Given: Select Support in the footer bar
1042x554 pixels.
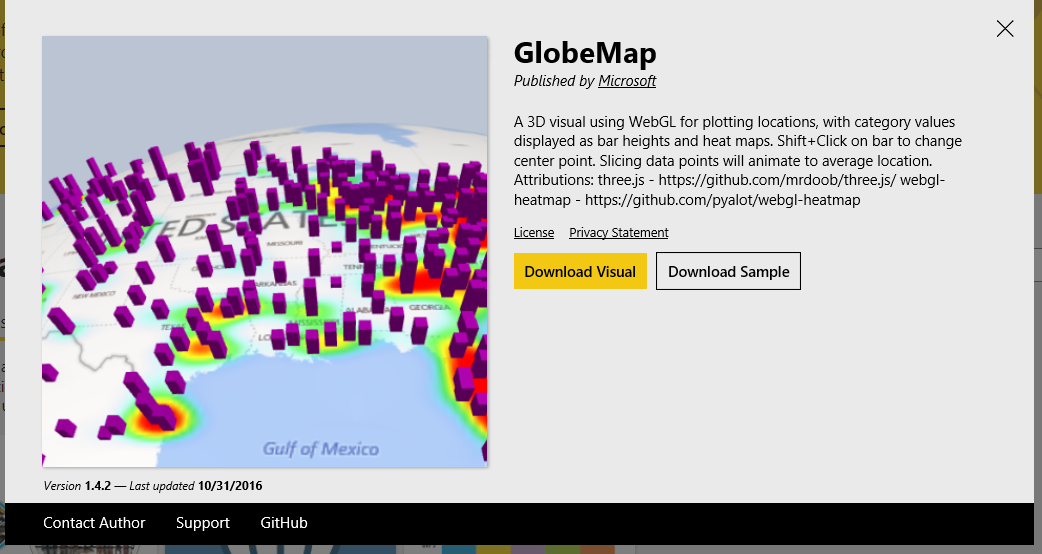Looking at the screenshot, I should [x=203, y=523].
